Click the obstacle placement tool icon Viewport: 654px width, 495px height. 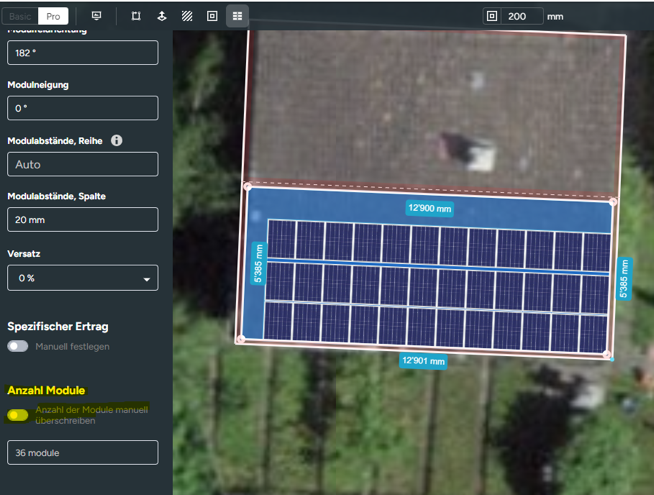(162, 16)
